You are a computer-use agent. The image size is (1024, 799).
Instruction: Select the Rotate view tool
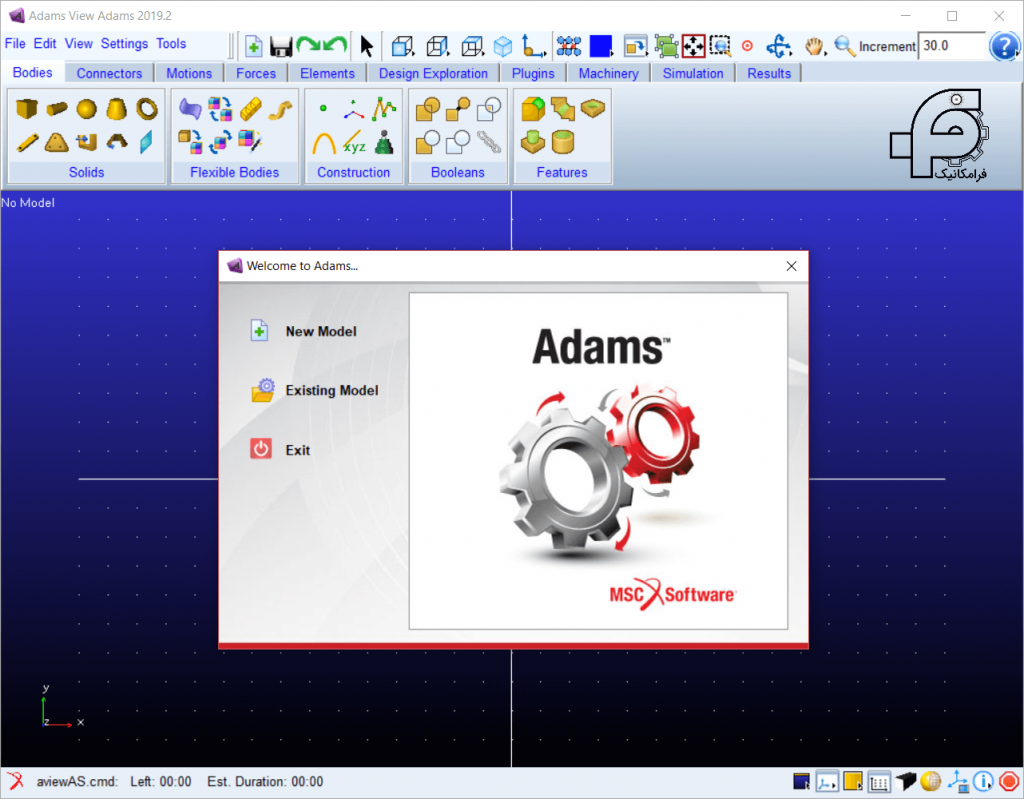point(778,46)
